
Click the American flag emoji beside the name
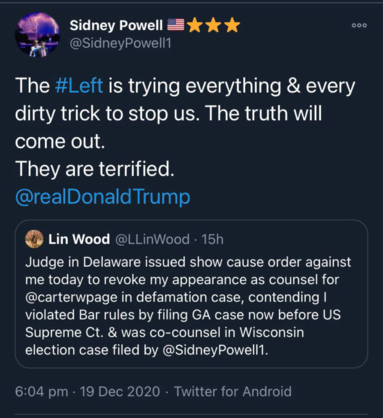pos(175,25)
